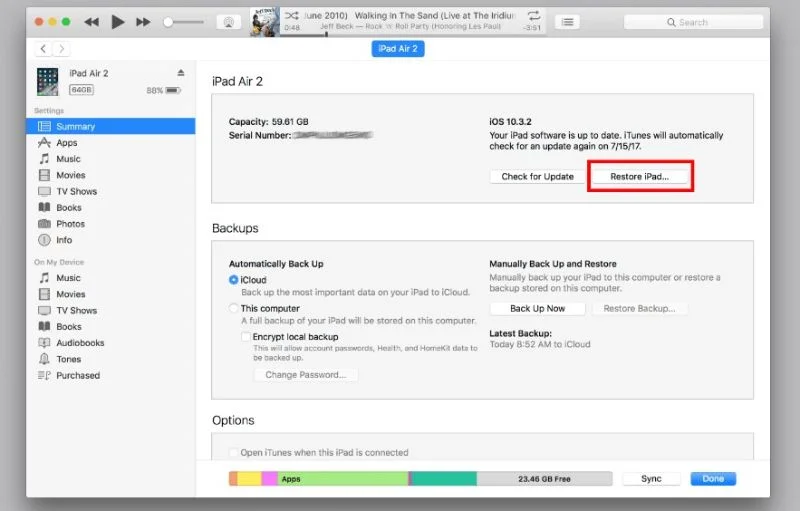
Task: Open Tones under On My Device
Action: pyautogui.click(x=111, y=359)
